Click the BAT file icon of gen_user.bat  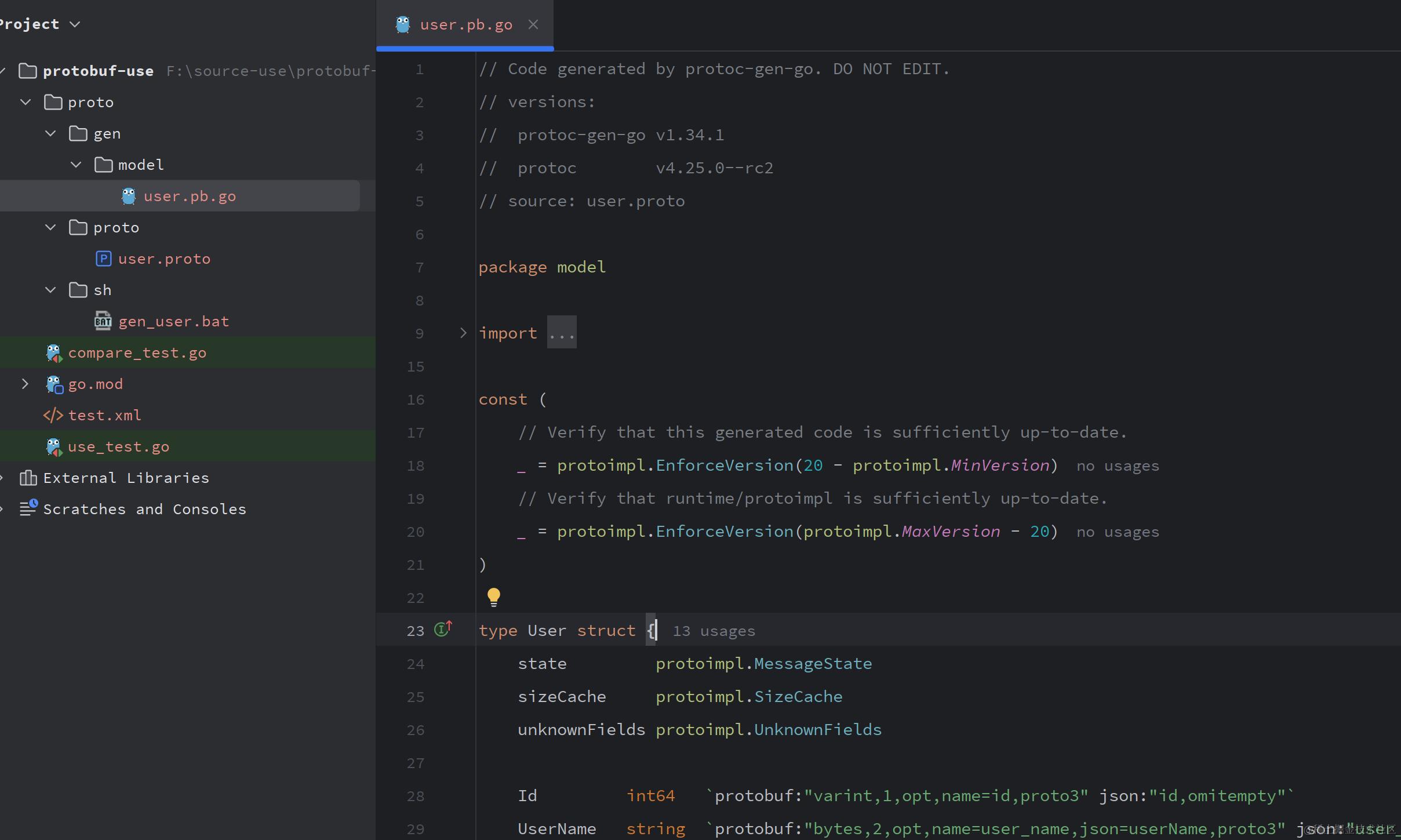pos(103,321)
